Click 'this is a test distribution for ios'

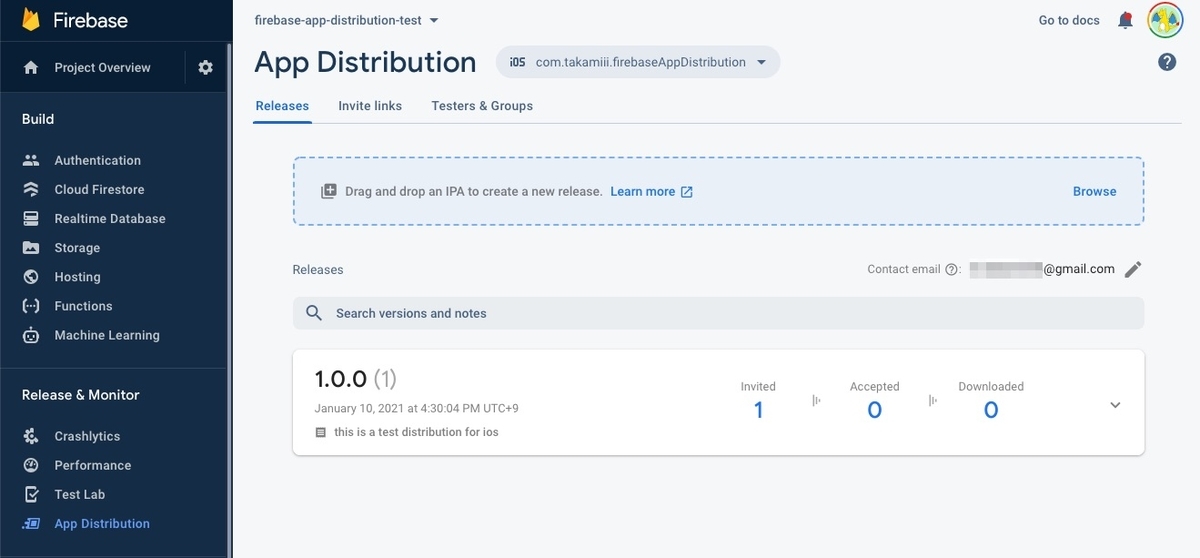[x=416, y=432]
